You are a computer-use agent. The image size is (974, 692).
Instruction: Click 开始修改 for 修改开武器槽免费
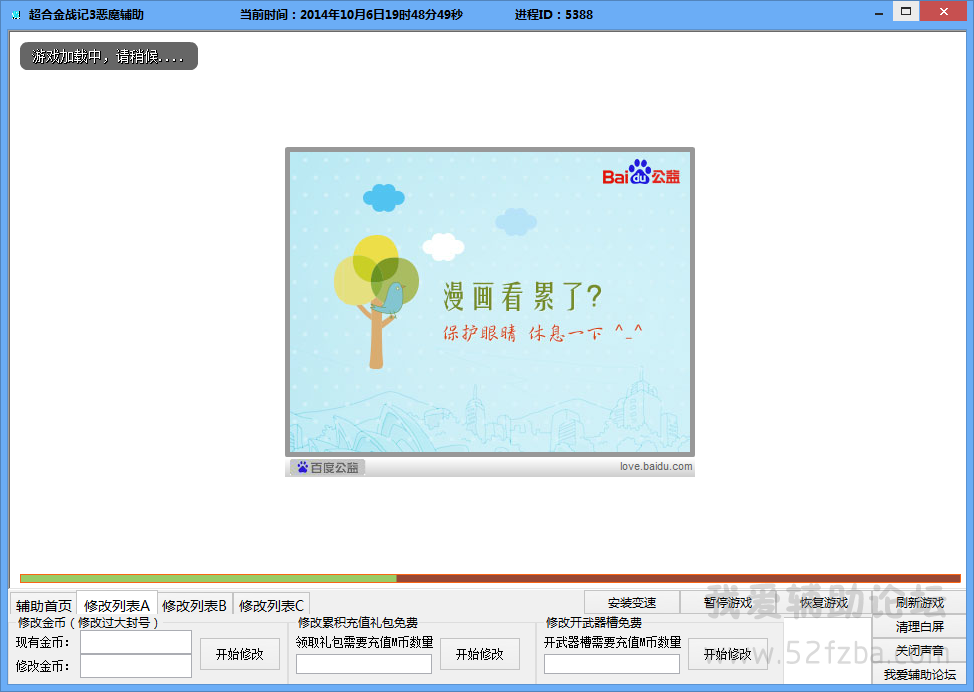727,653
